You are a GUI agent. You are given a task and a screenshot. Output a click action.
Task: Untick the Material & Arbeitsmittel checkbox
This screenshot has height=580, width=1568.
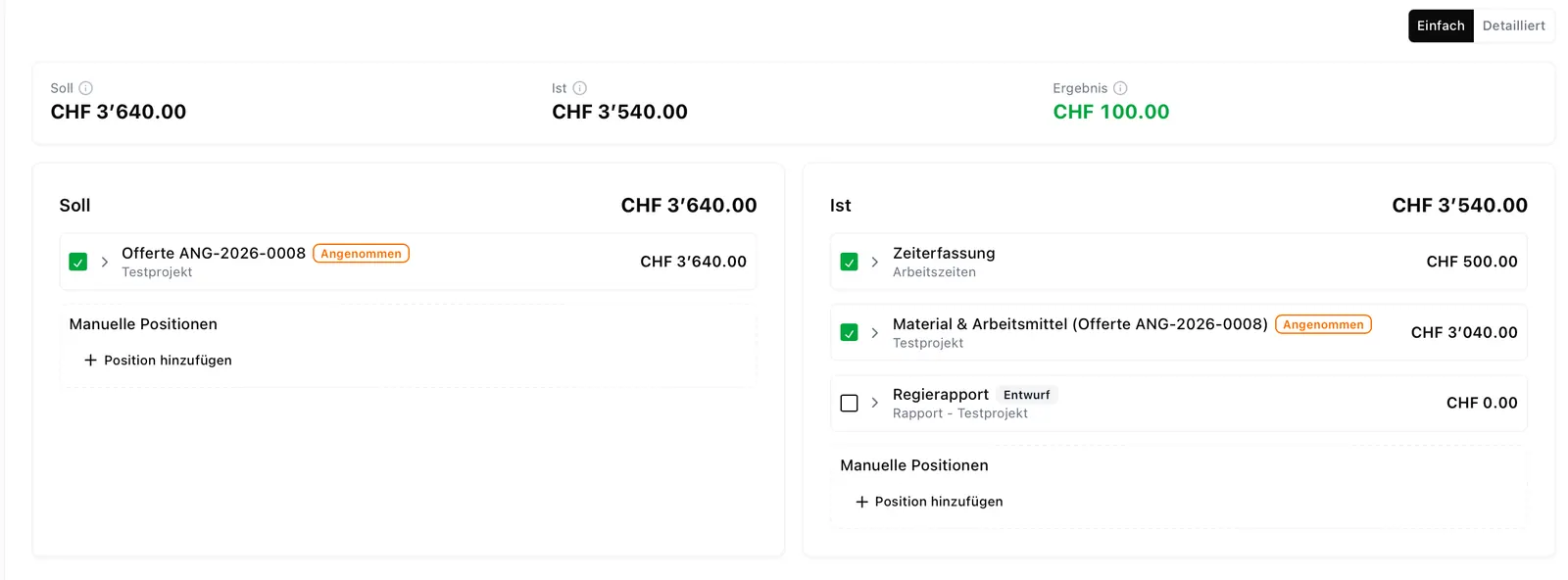point(850,333)
